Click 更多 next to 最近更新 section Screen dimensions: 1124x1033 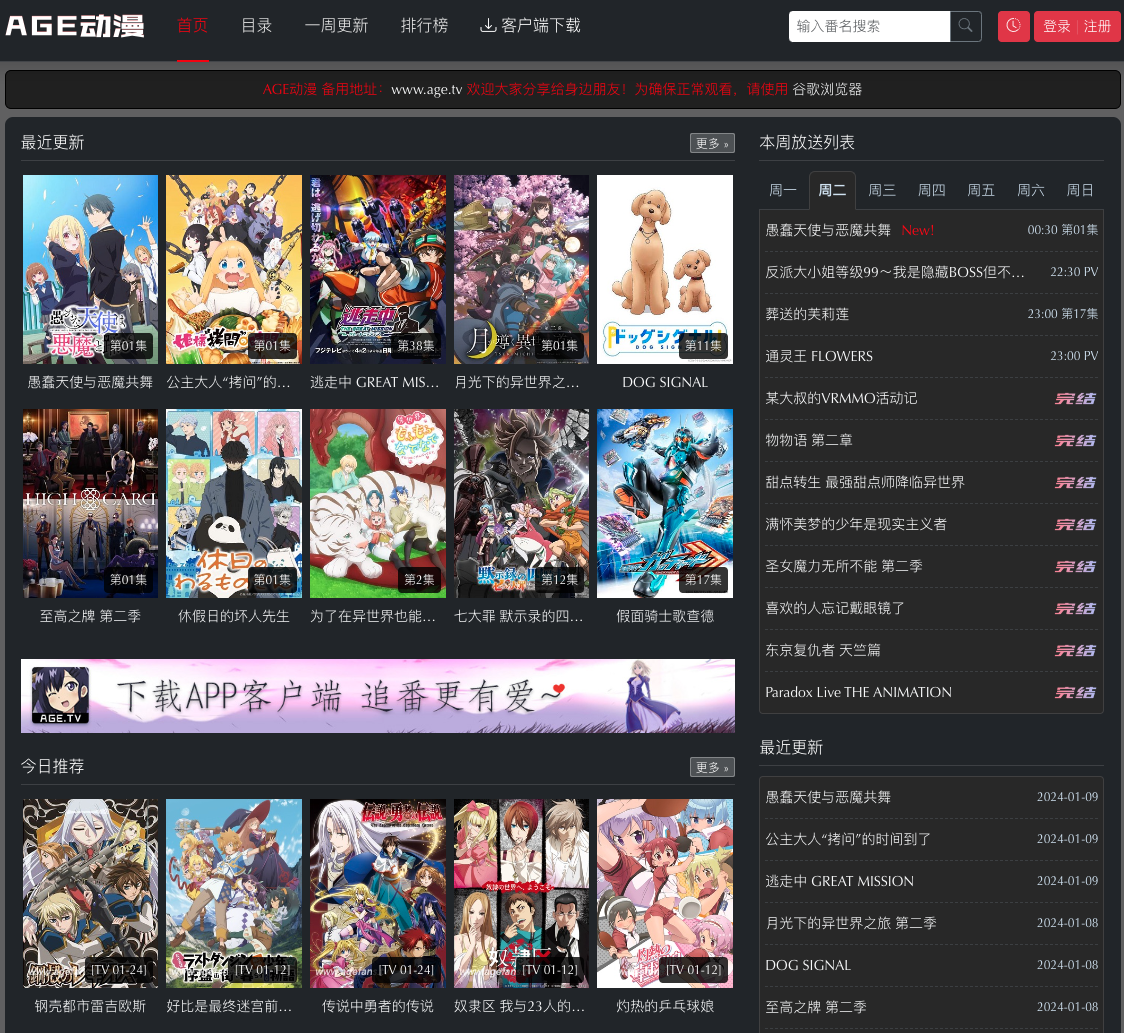point(711,143)
